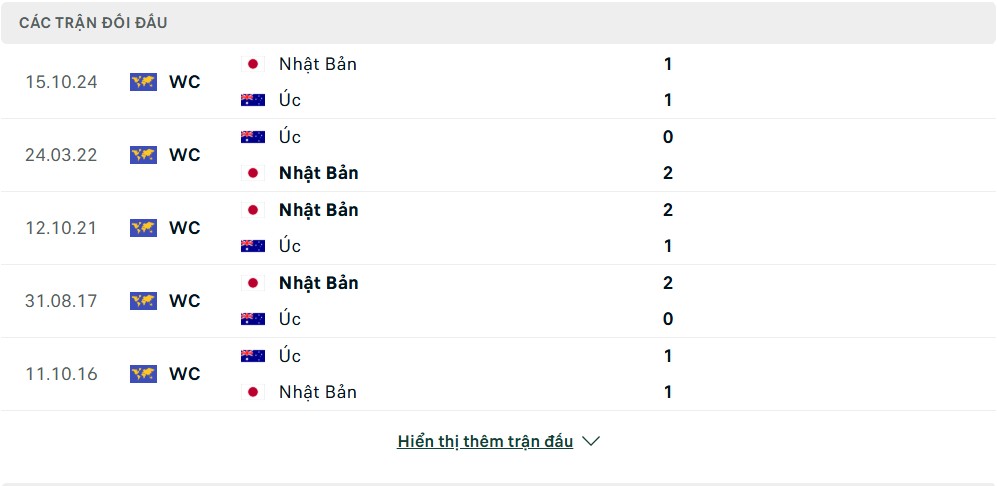Screen dimensions: 997x486
Task: Click the WC world map icon for 11.10.16
Action: [143, 373]
